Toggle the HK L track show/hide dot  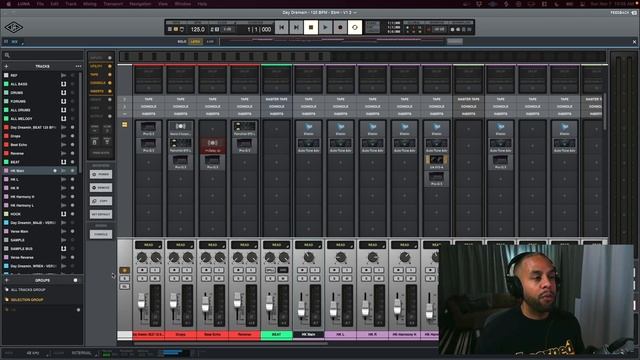coord(73,179)
